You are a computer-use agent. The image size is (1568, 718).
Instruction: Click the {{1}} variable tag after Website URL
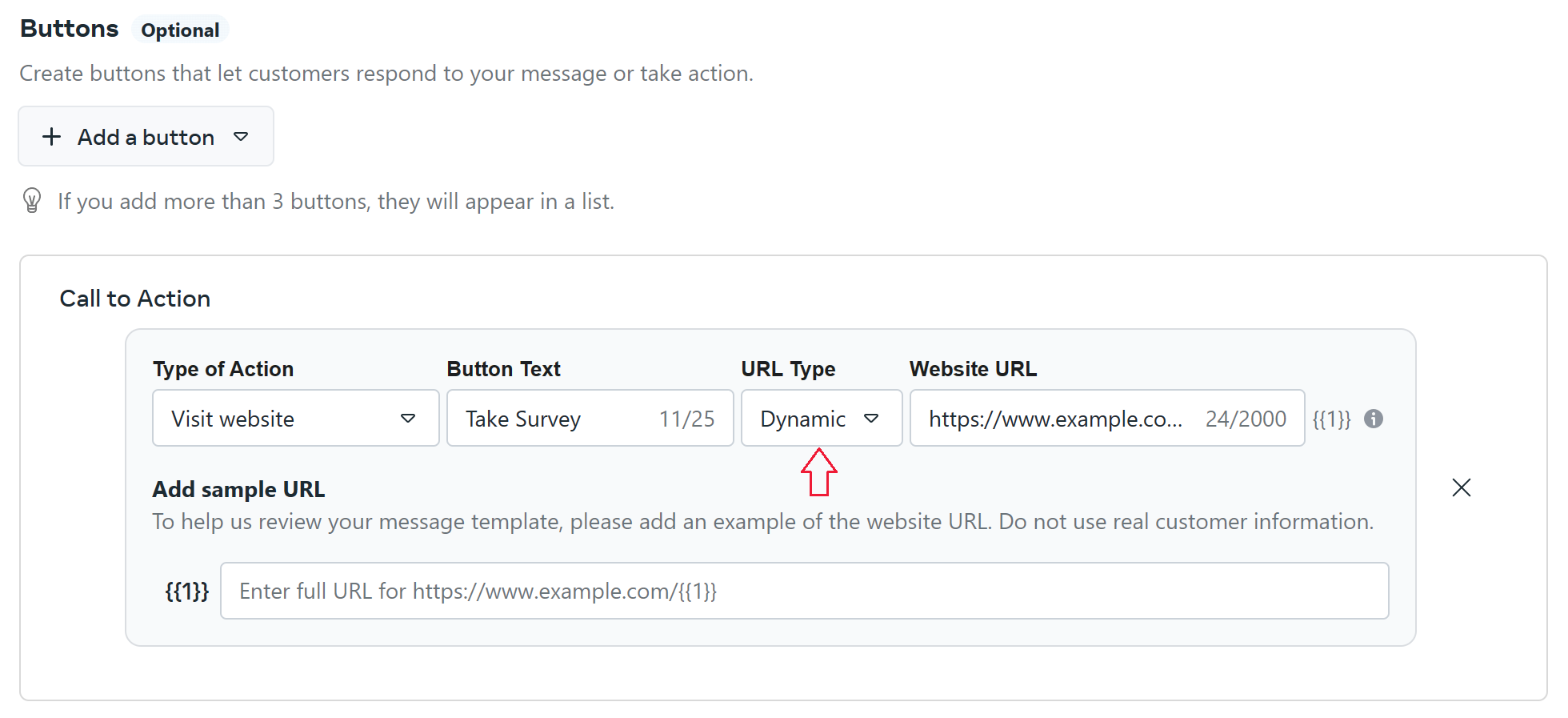point(1331,419)
